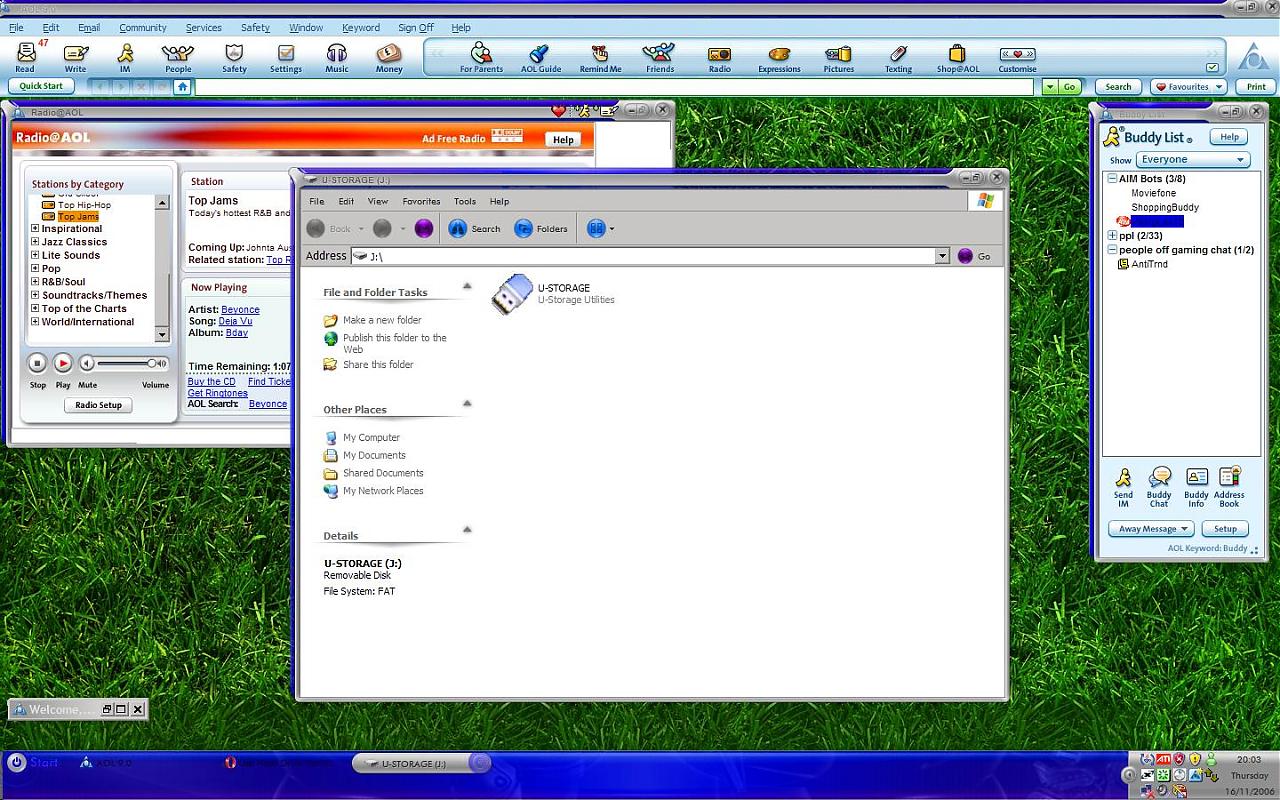Open the Favourites dropdown
The height and width of the screenshot is (800, 1280).
pyautogui.click(x=1188, y=87)
